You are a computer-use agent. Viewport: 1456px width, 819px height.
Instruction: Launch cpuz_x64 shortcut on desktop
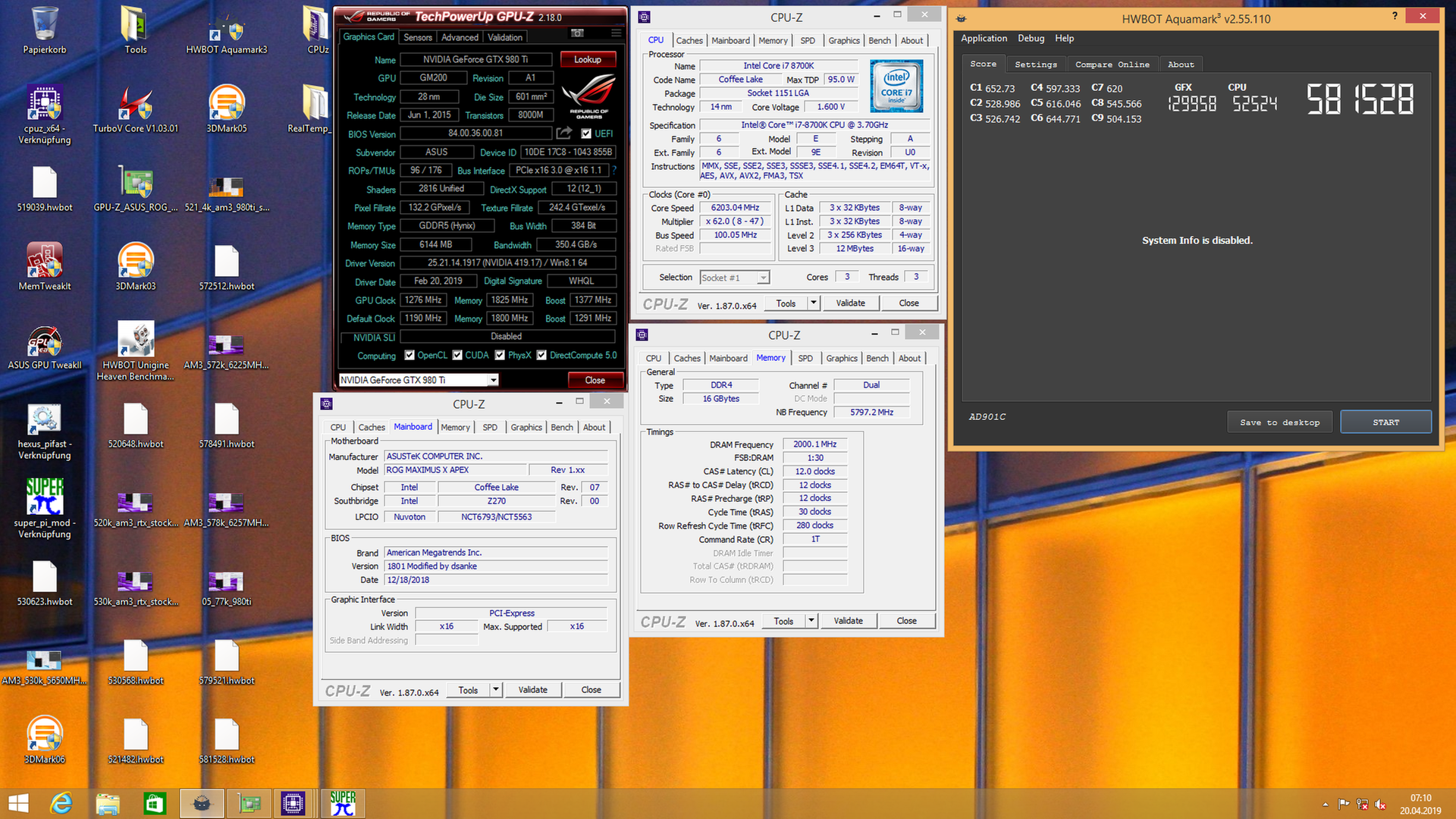[45, 114]
